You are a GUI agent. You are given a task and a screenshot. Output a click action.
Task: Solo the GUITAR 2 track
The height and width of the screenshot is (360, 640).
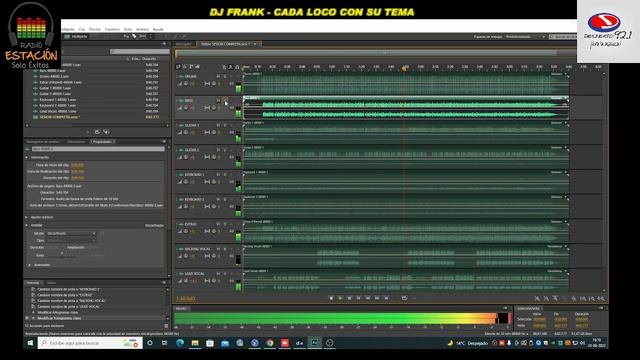tap(225, 150)
